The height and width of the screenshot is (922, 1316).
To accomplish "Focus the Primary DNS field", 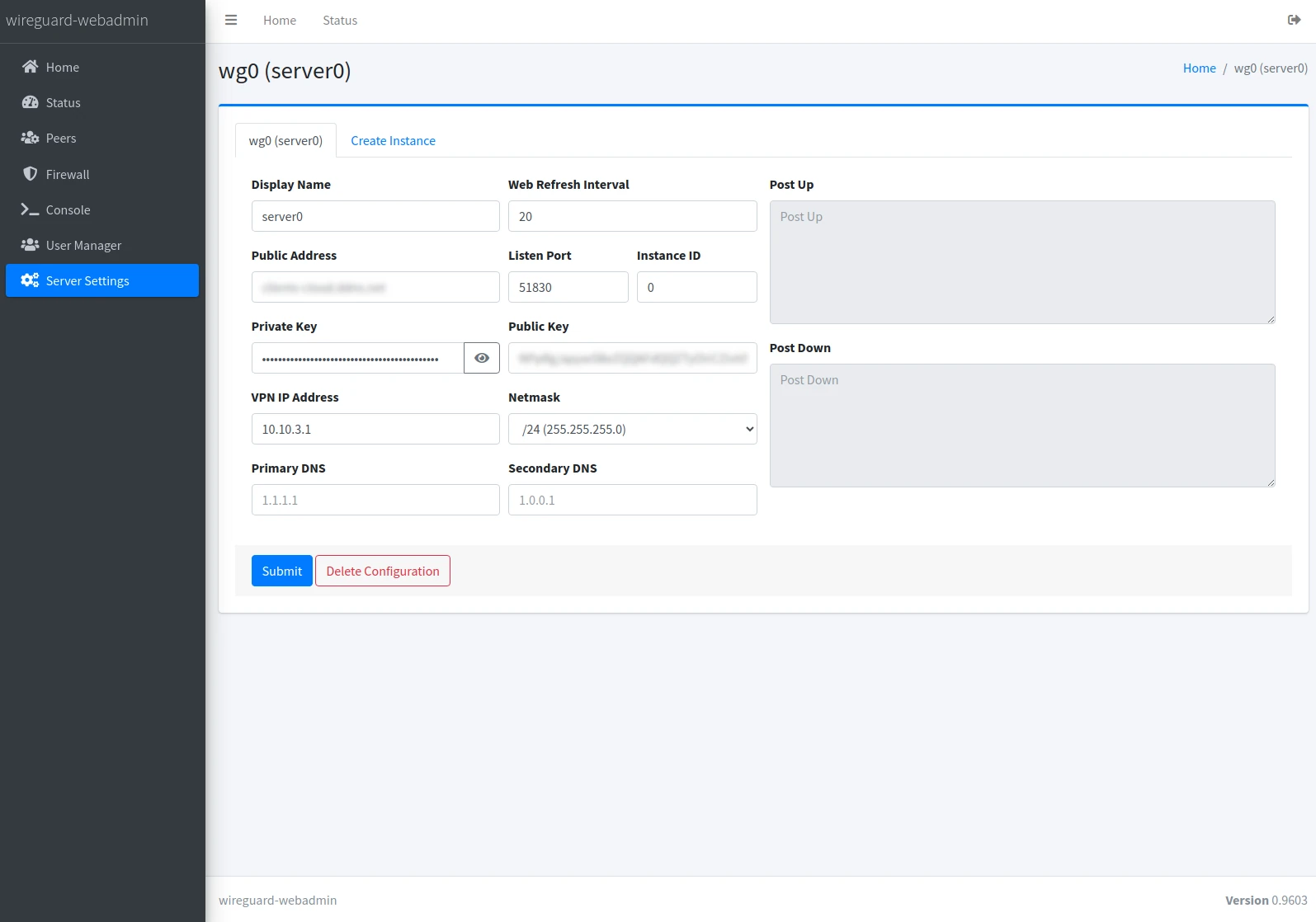I will tap(375, 500).
